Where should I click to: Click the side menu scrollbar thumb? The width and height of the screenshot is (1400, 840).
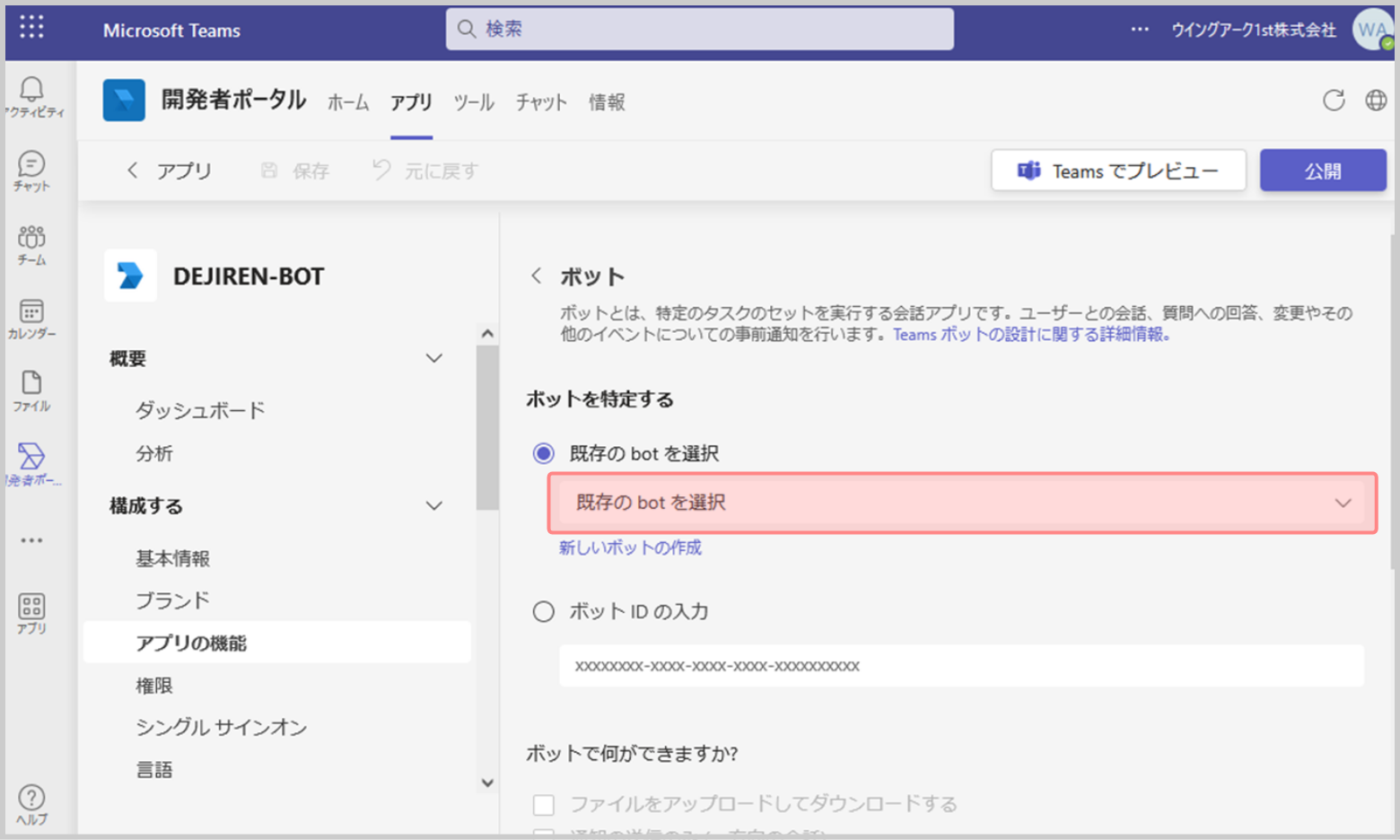[x=487, y=428]
